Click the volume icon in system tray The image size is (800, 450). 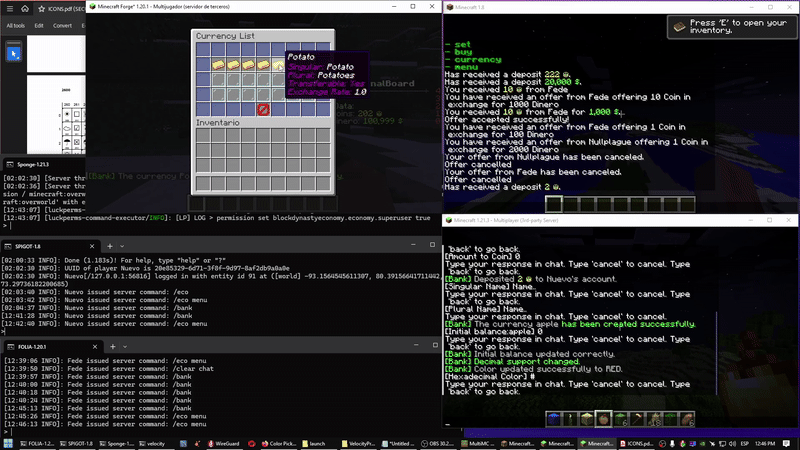pos(733,443)
